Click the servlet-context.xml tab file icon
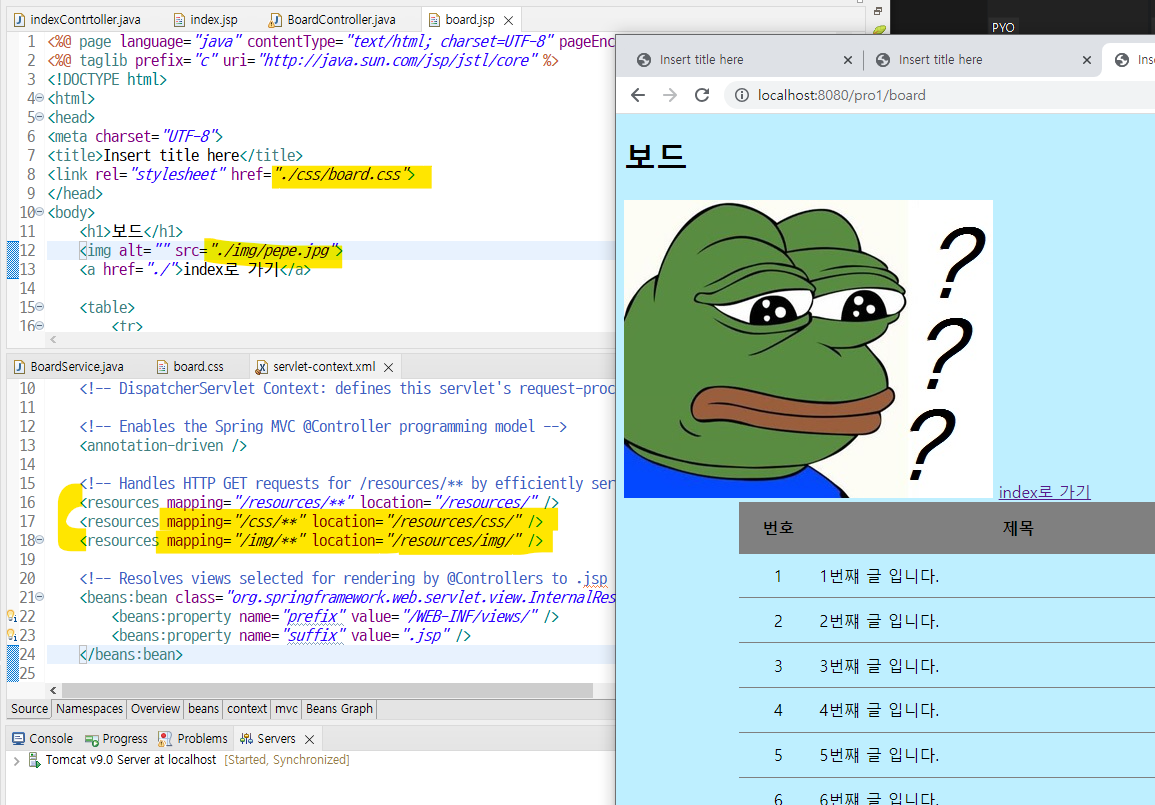 261,367
